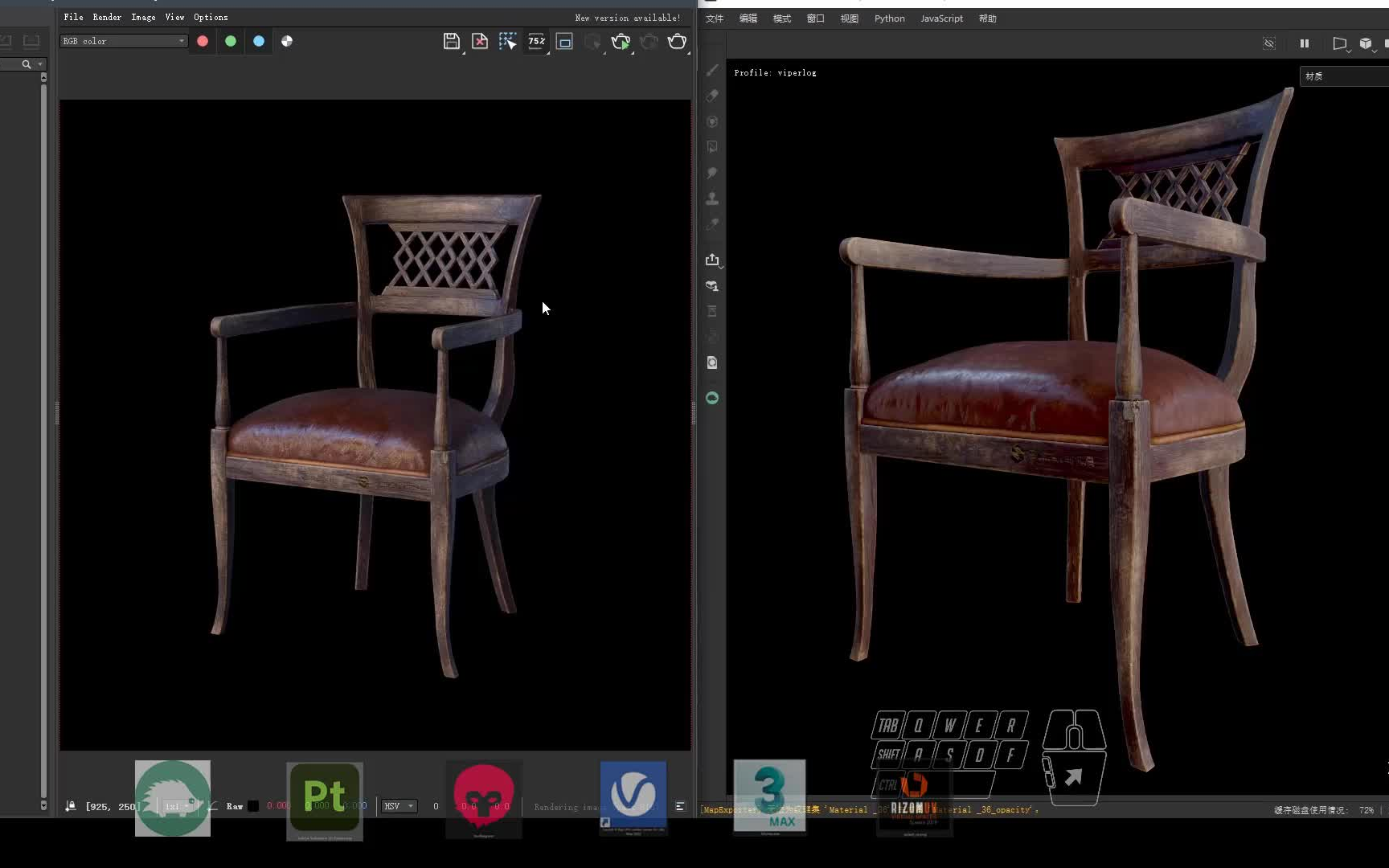The height and width of the screenshot is (868, 1389).
Task: Open the perspective camera dropdown
Action: [1341, 43]
